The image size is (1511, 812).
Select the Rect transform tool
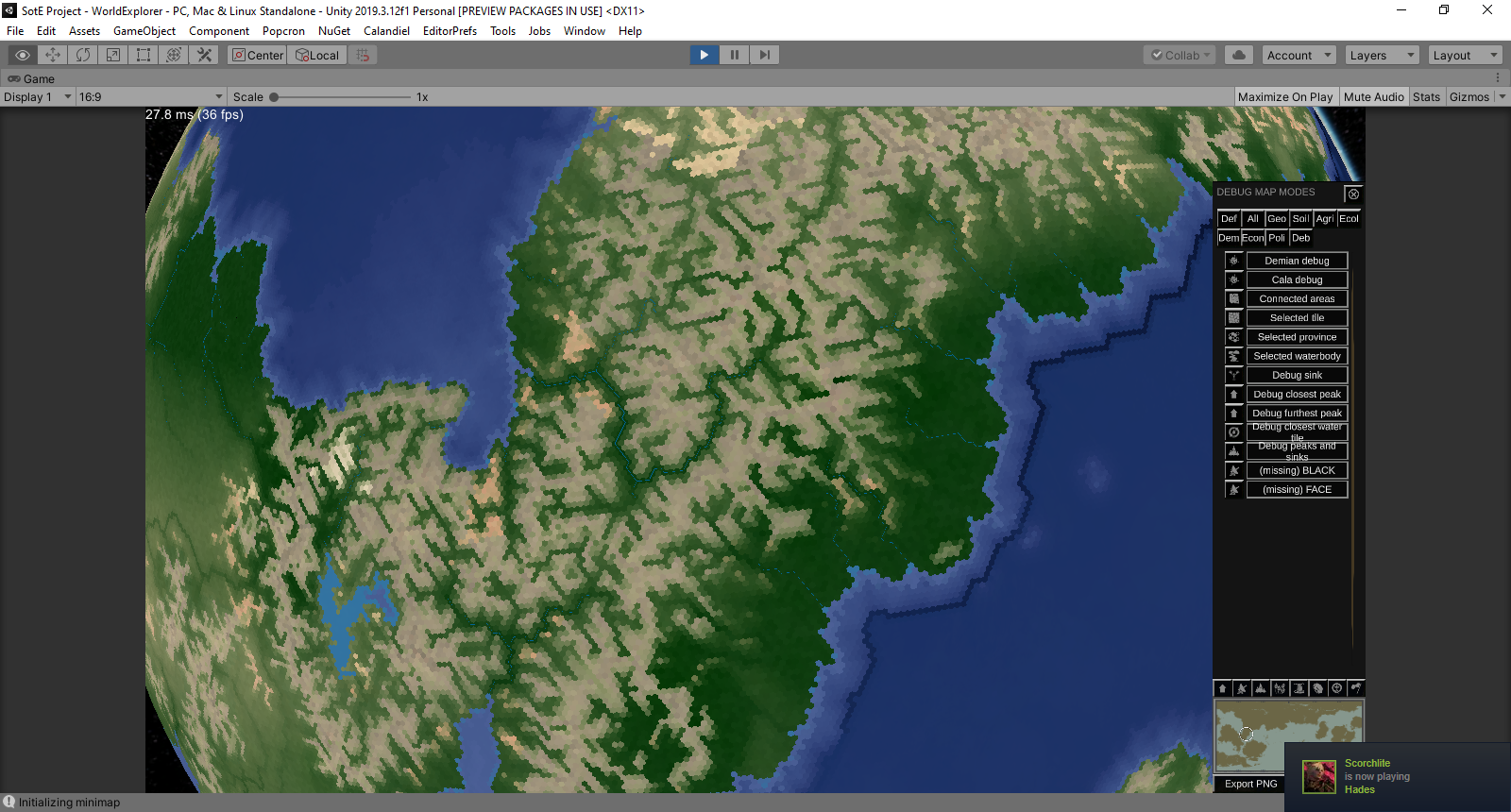click(144, 55)
